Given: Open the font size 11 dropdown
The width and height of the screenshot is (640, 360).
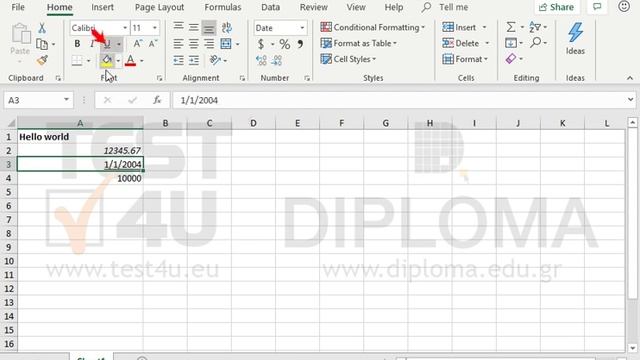Looking at the screenshot, I should 155,28.
